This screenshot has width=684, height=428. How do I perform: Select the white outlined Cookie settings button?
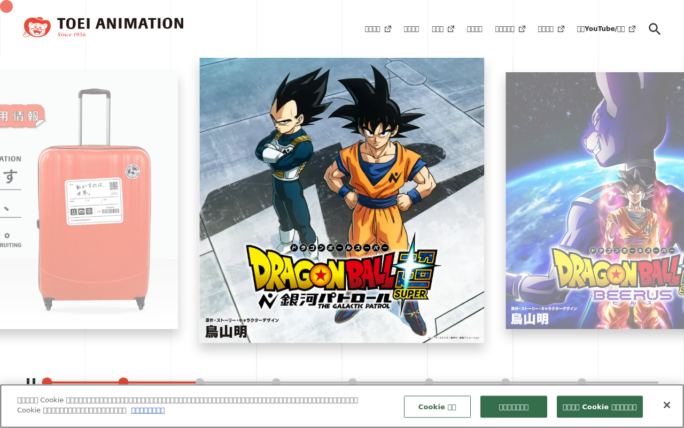[437, 407]
